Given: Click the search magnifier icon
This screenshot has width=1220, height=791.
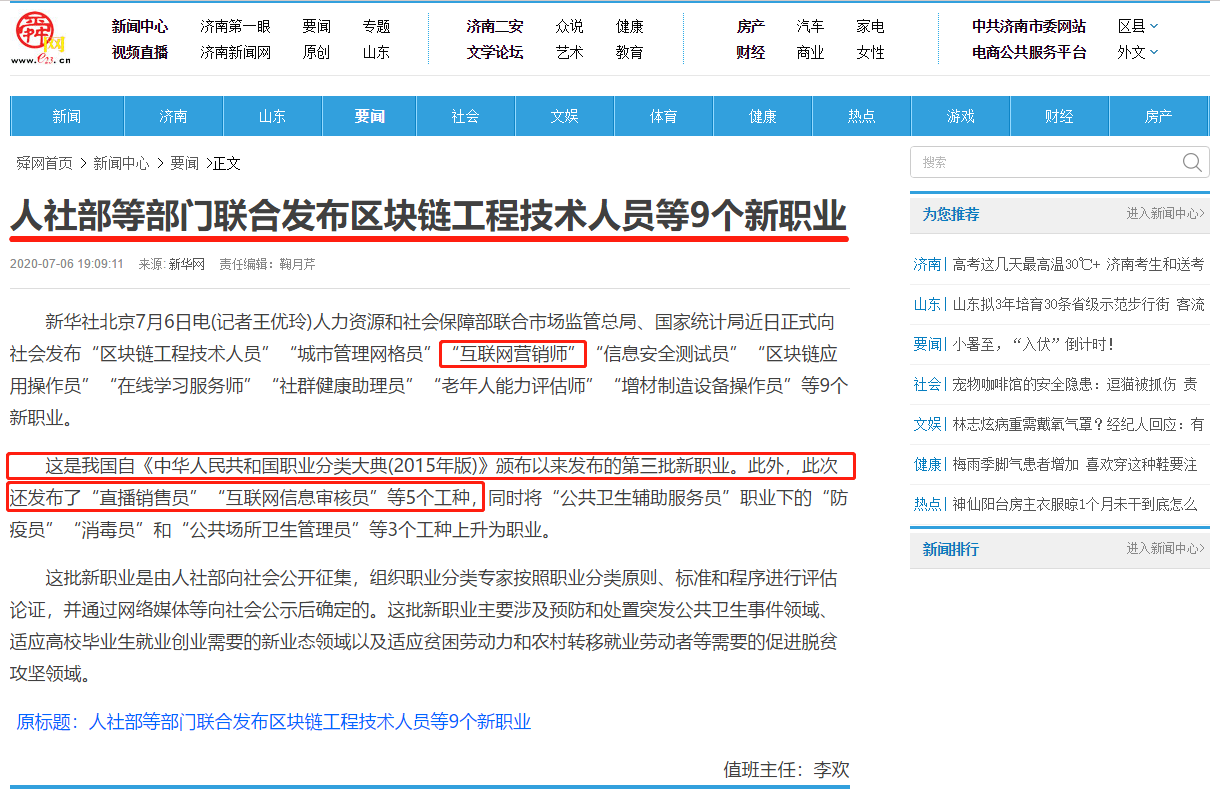Looking at the screenshot, I should tap(1192, 163).
